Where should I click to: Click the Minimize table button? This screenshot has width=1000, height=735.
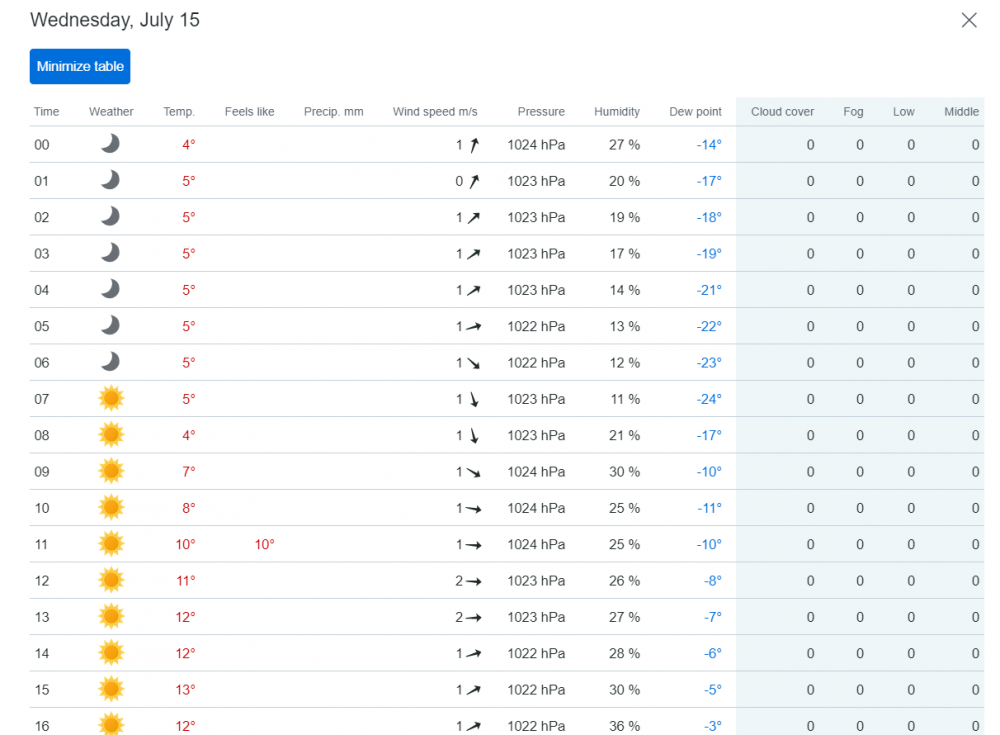click(80, 67)
